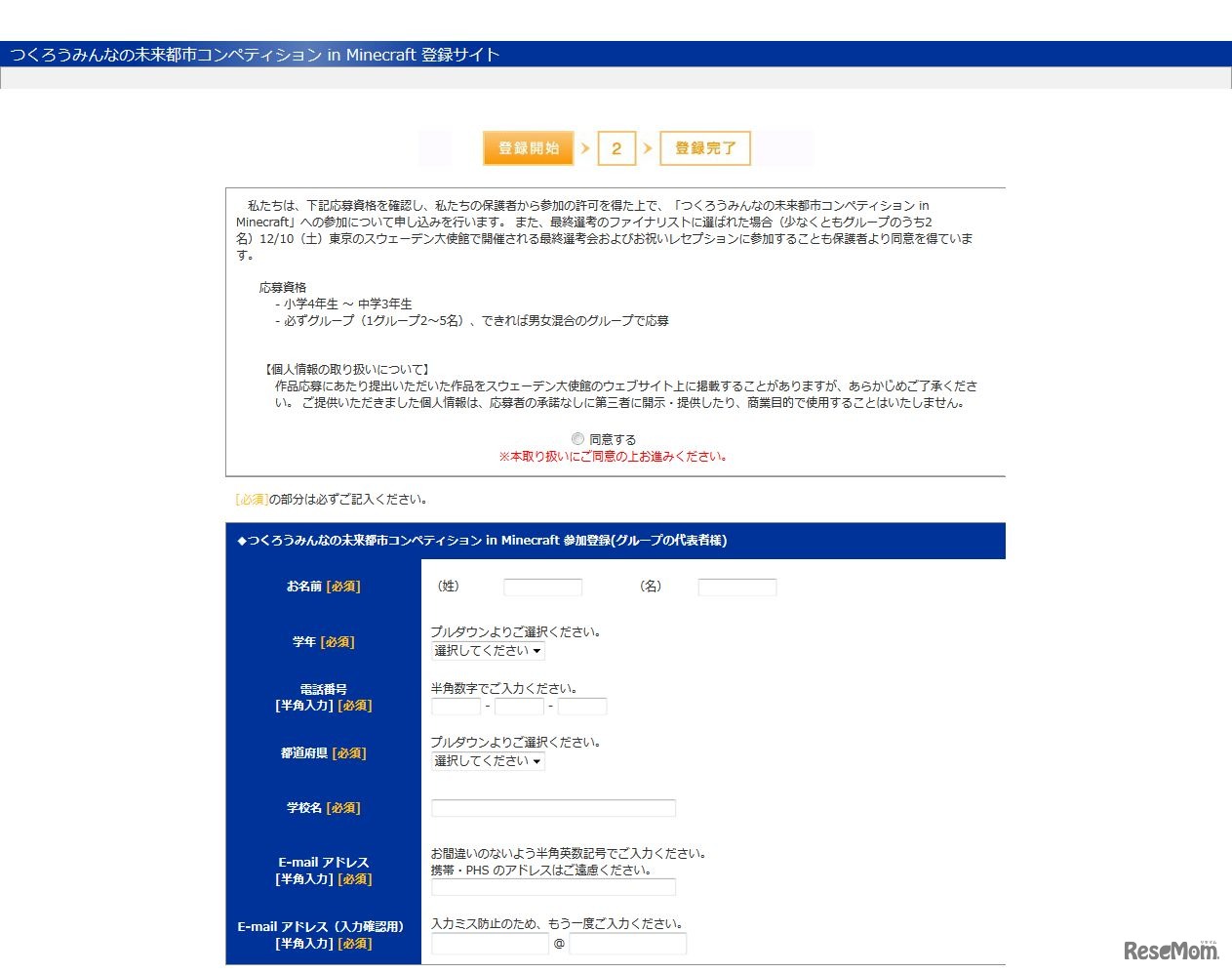Click the site title in blue header
This screenshot has width=1232, height=973.
pyautogui.click(x=255, y=55)
